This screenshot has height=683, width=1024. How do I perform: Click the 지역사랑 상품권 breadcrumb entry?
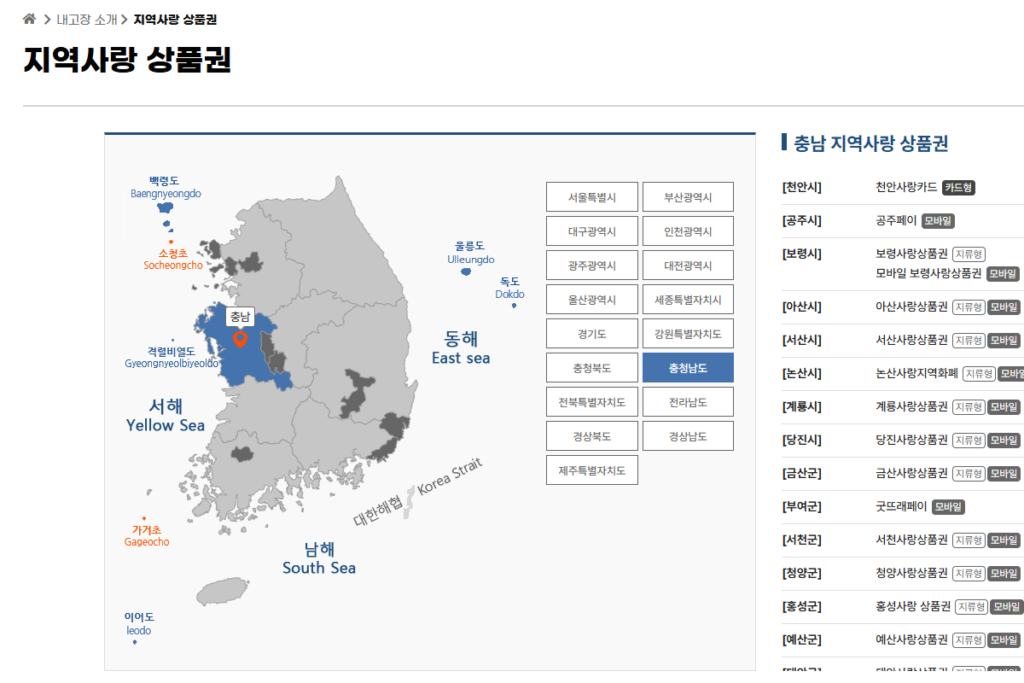click(x=176, y=18)
